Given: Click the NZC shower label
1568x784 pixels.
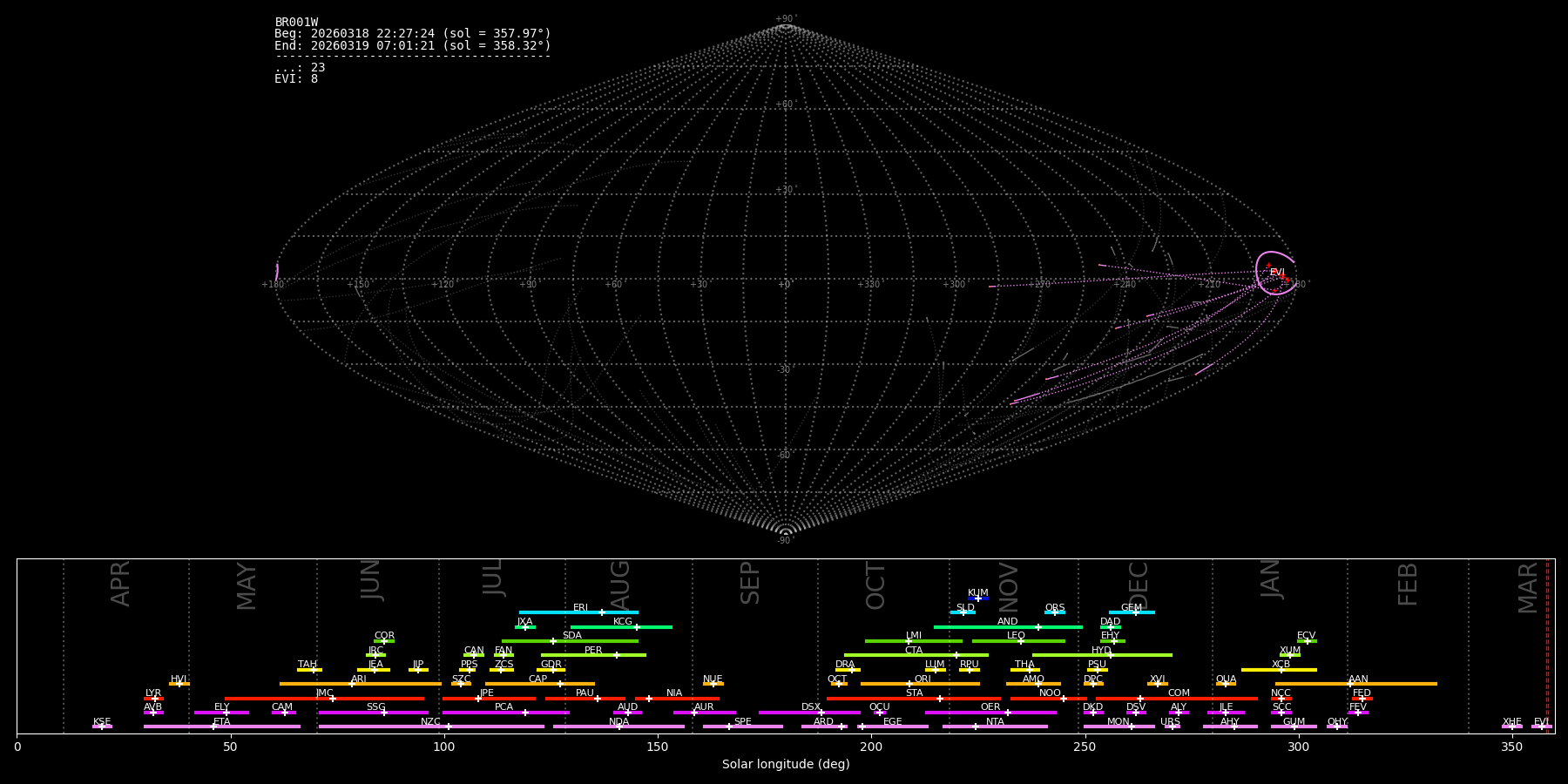Looking at the screenshot, I should (x=430, y=722).
